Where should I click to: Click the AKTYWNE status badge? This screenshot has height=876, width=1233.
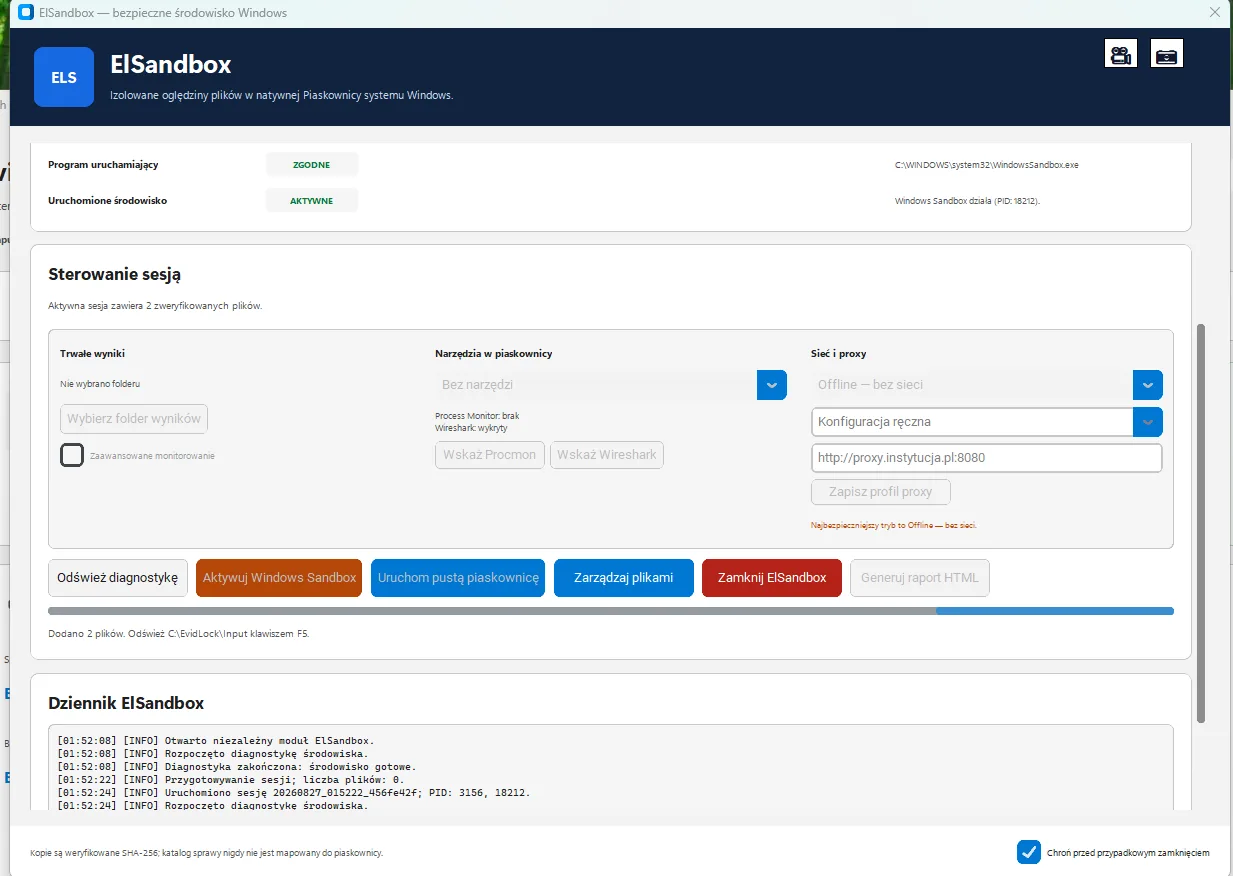(x=312, y=201)
